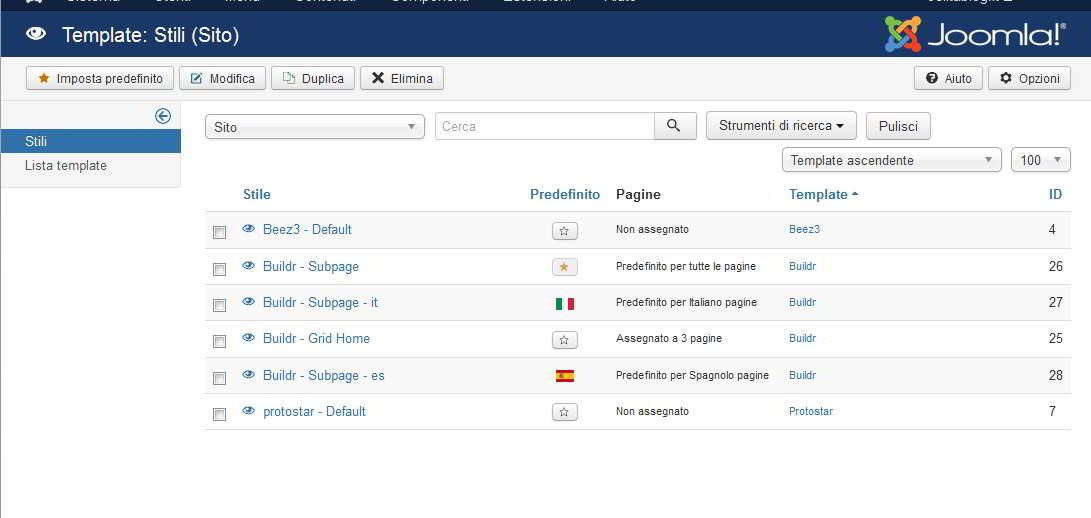Preview Buildr - Grid Home eye icon
This screenshot has width=1091, height=518.
[248, 338]
